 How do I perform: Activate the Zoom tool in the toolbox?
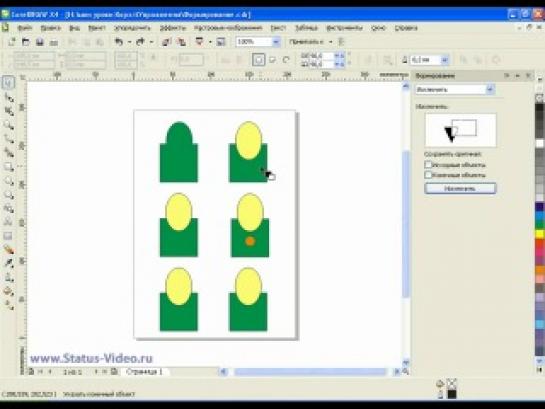[9, 125]
